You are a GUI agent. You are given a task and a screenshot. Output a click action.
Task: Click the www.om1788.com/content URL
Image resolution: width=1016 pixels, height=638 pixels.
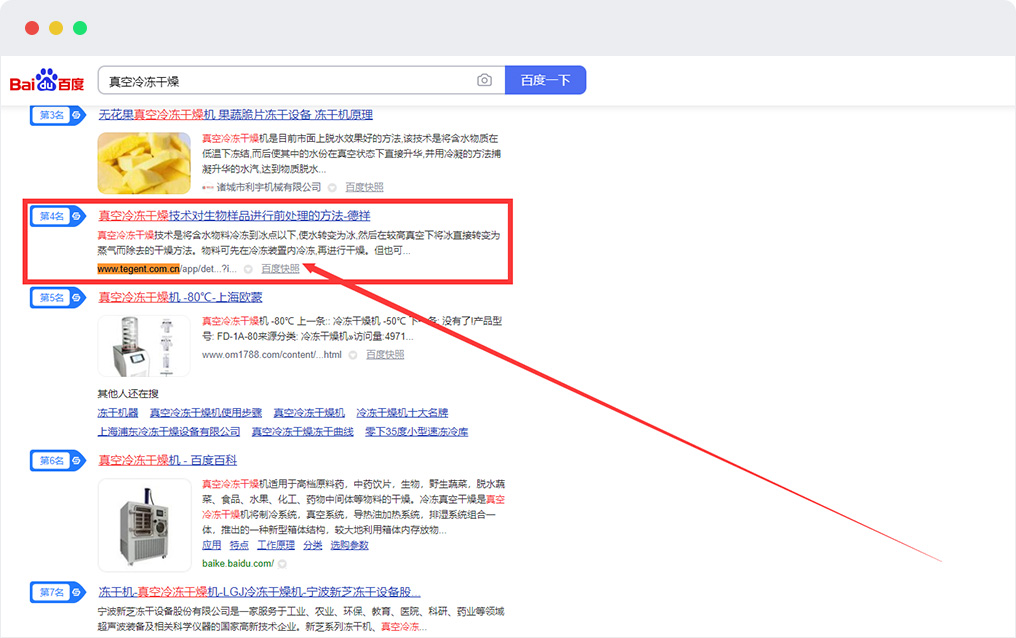point(271,355)
